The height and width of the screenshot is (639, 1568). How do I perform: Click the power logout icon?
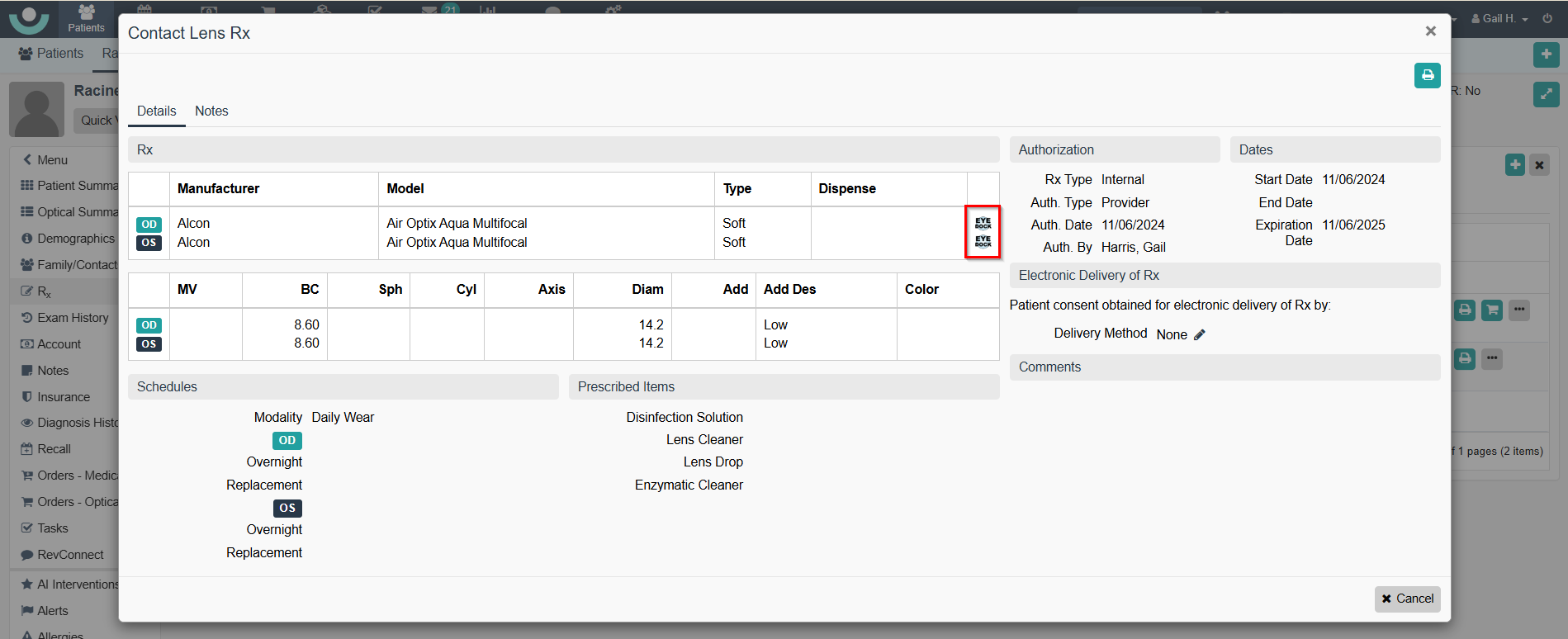pyautogui.click(x=1547, y=18)
